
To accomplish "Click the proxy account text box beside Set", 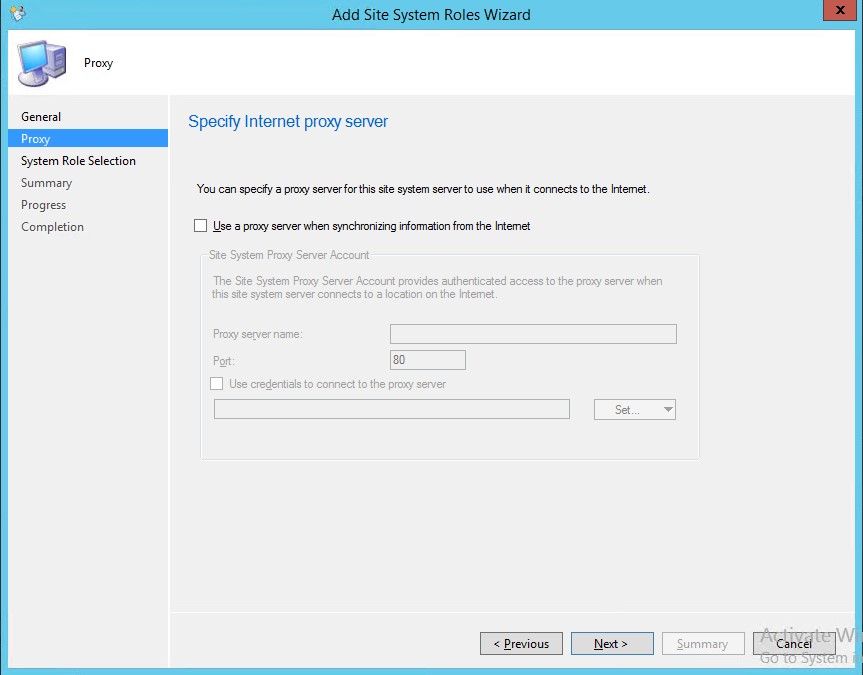I will tap(391, 409).
